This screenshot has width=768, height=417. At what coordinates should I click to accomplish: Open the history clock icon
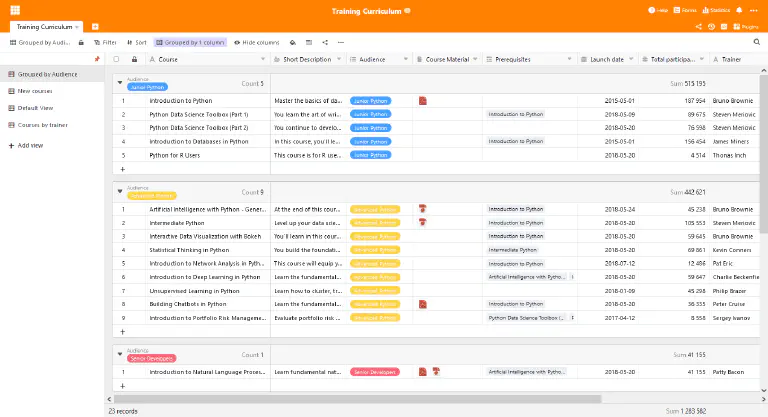point(711,27)
